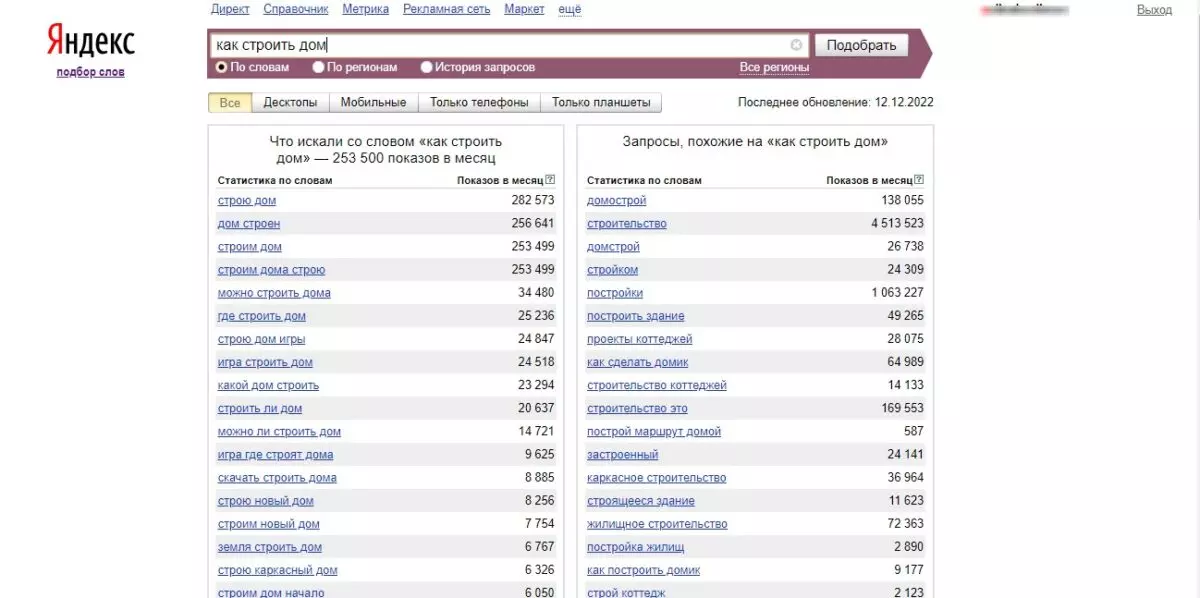1200x598 pixels.
Task: Open the "как сделать домик" link
Action: (638, 362)
